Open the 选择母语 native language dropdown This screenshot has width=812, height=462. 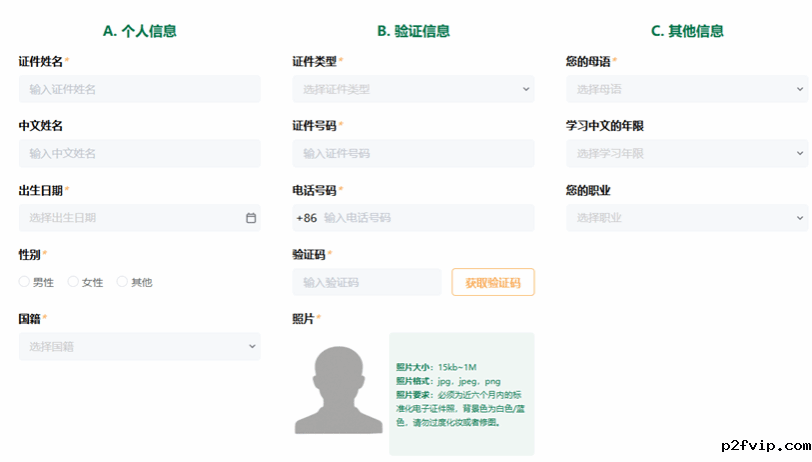click(x=686, y=90)
